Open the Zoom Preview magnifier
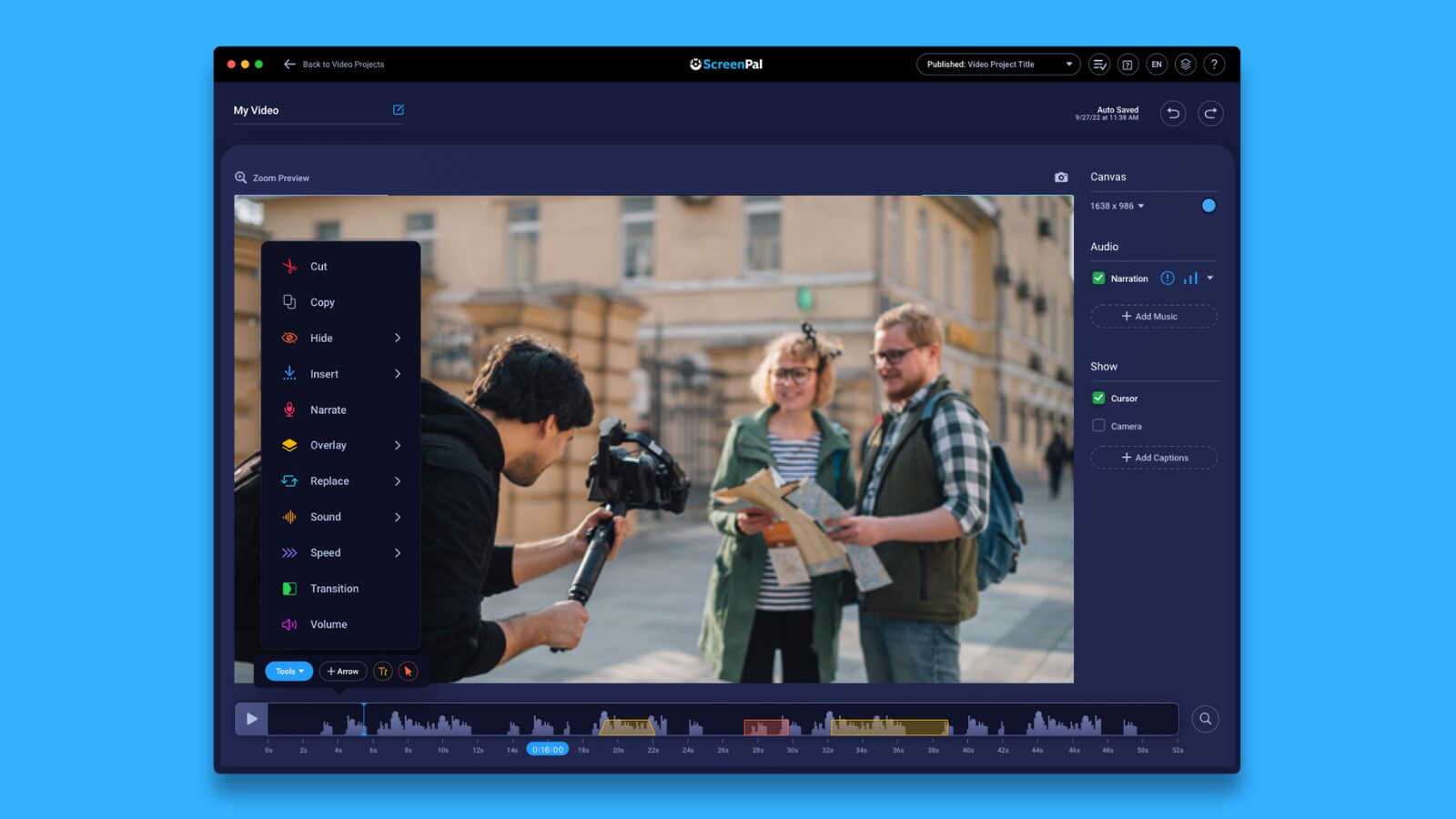The image size is (1456, 819). pyautogui.click(x=240, y=177)
